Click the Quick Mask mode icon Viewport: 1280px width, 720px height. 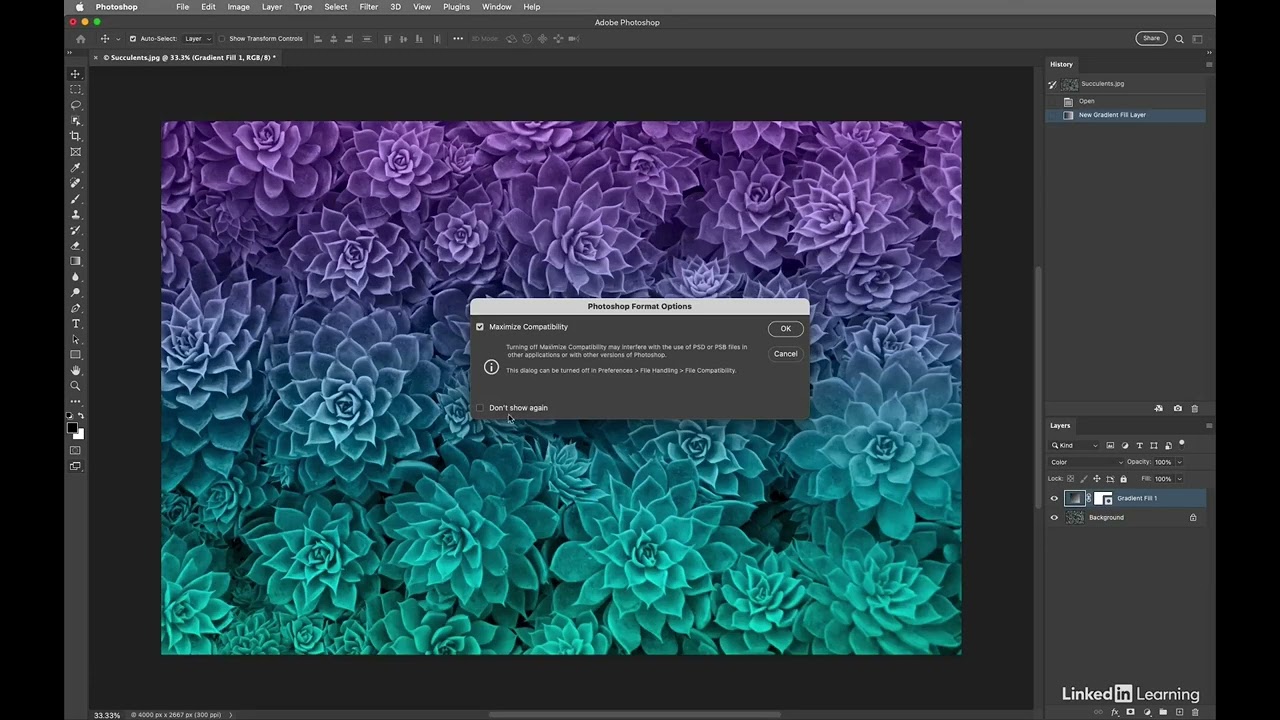point(75,450)
